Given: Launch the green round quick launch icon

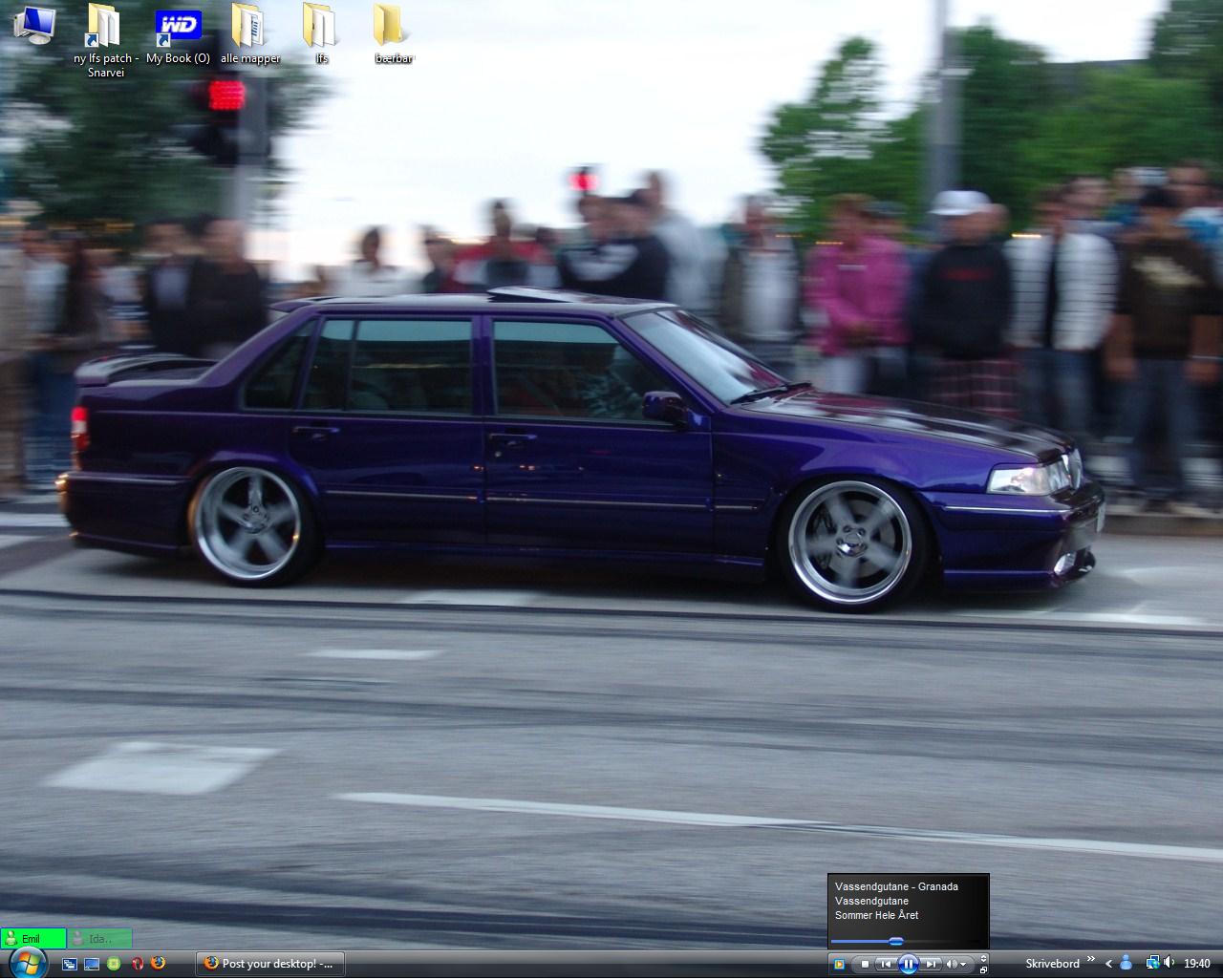Looking at the screenshot, I should pos(114,965).
